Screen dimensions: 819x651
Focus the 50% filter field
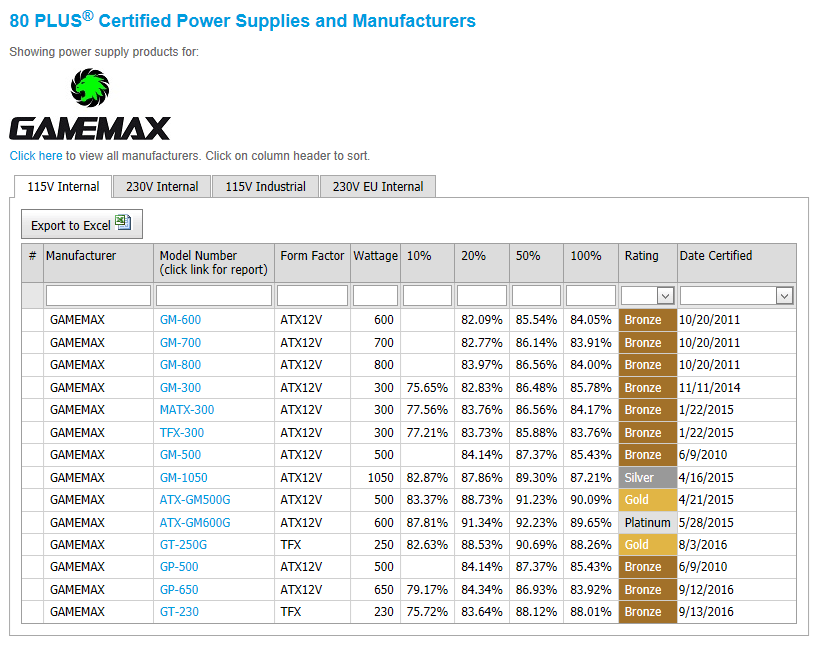(536, 296)
